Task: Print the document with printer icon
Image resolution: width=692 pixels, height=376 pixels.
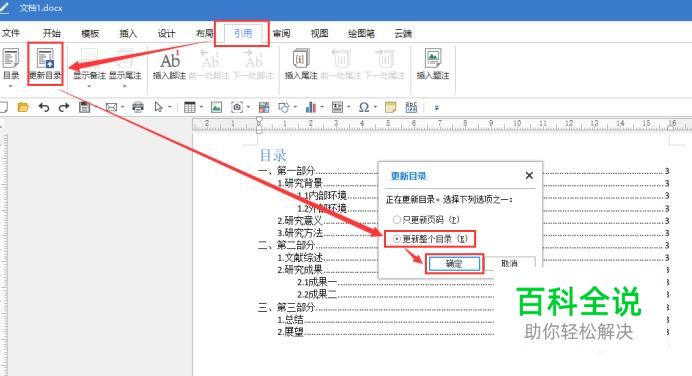Action: coord(138,107)
